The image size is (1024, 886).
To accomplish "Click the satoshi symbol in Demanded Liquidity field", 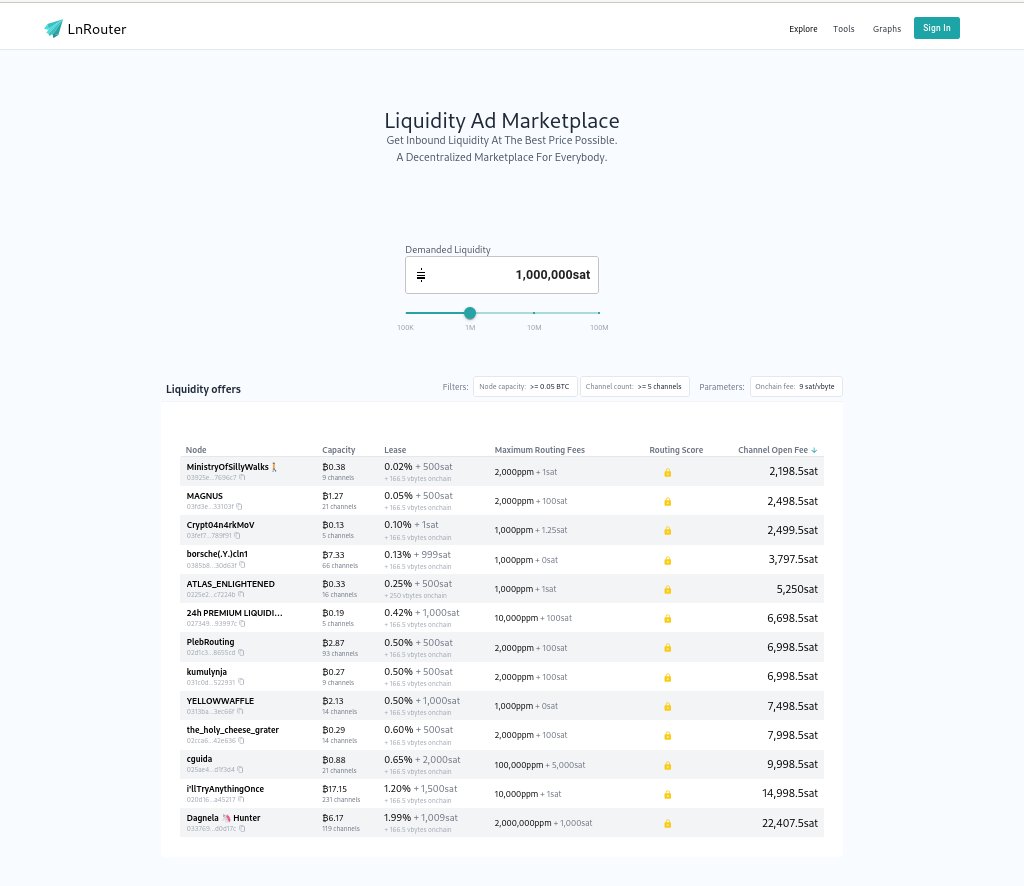I will (421, 275).
